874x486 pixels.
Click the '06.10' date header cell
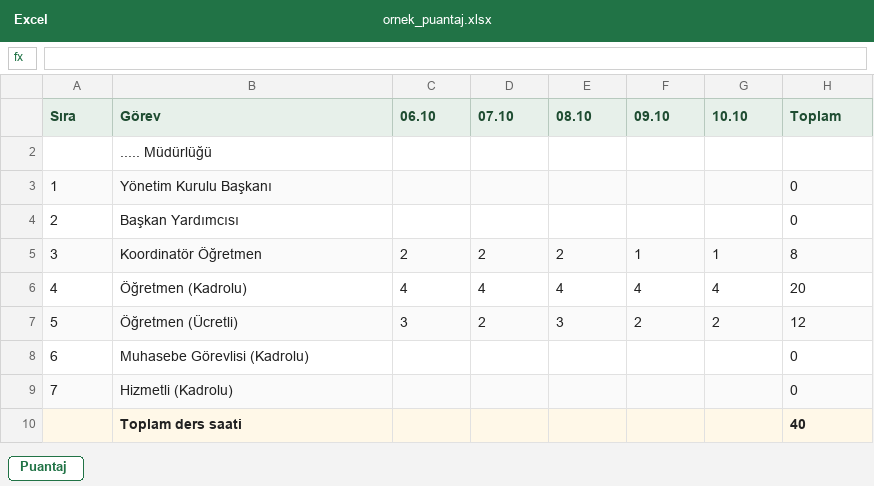[x=431, y=118]
